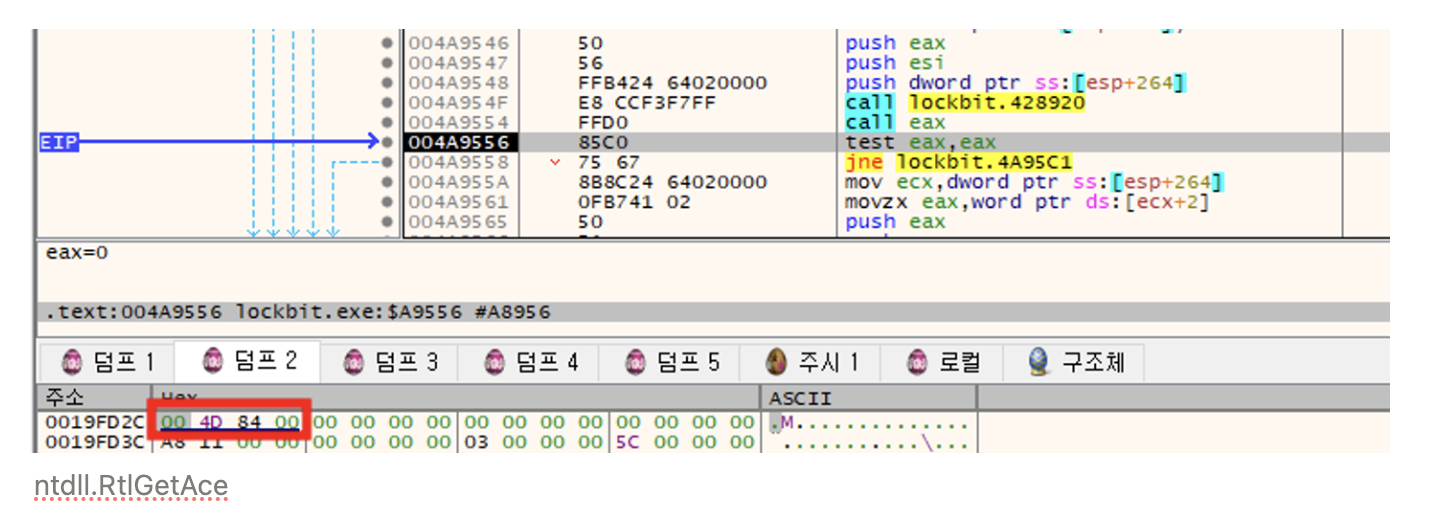The image size is (1438, 524).
Task: Click the '.text:004A9556 lockbit.exe' location line
Action: click(297, 312)
